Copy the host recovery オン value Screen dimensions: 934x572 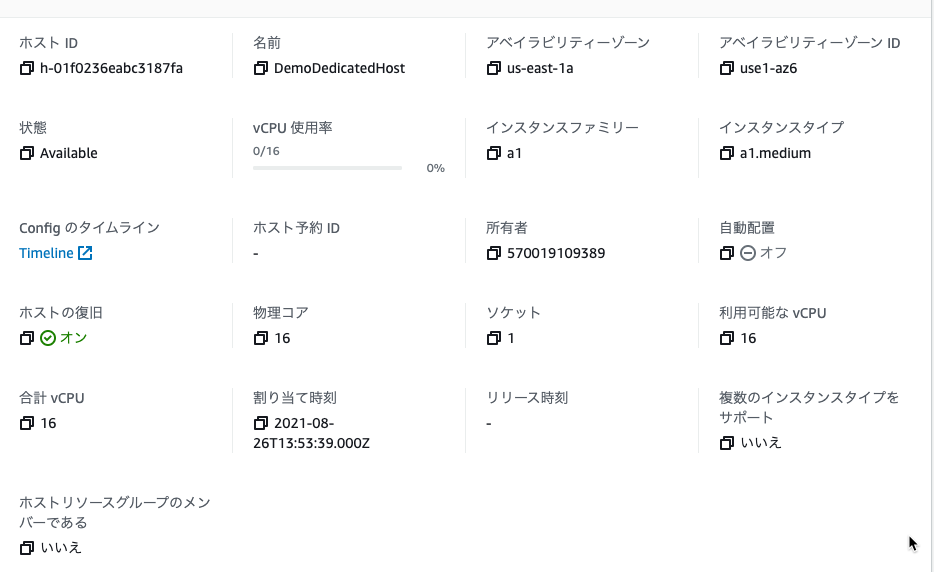[x=27, y=338]
